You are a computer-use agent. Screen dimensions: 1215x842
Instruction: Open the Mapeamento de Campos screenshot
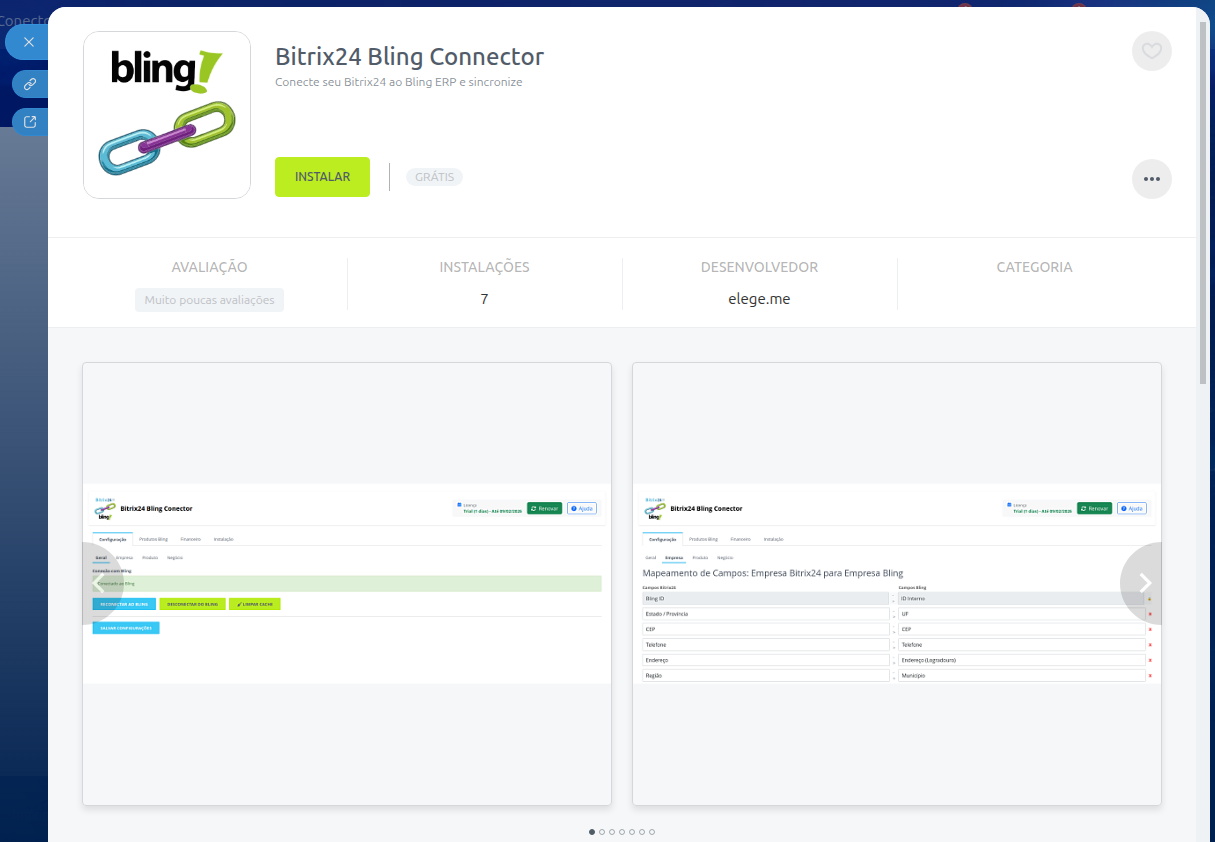click(897, 584)
